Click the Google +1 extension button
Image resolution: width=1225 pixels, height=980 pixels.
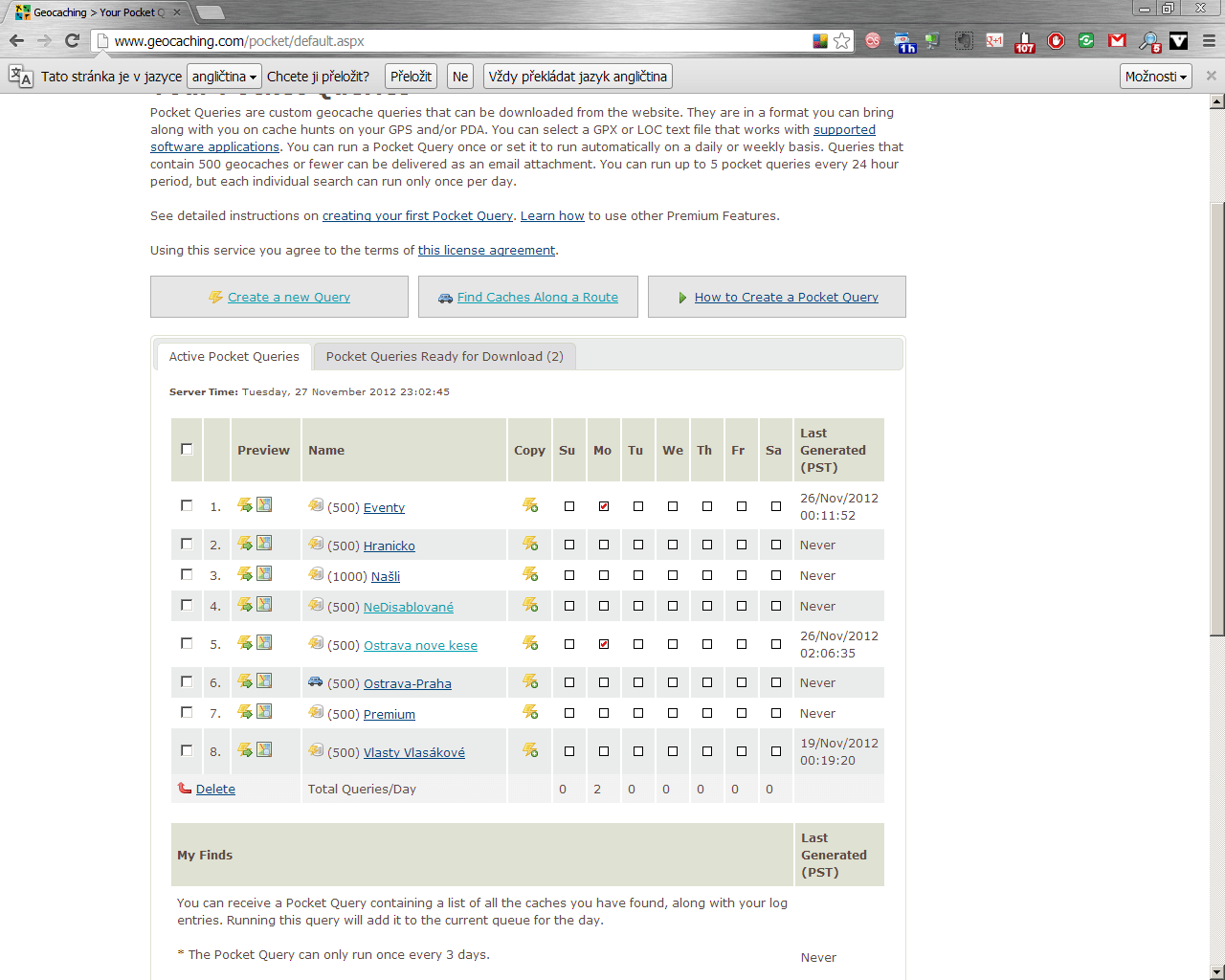[994, 40]
